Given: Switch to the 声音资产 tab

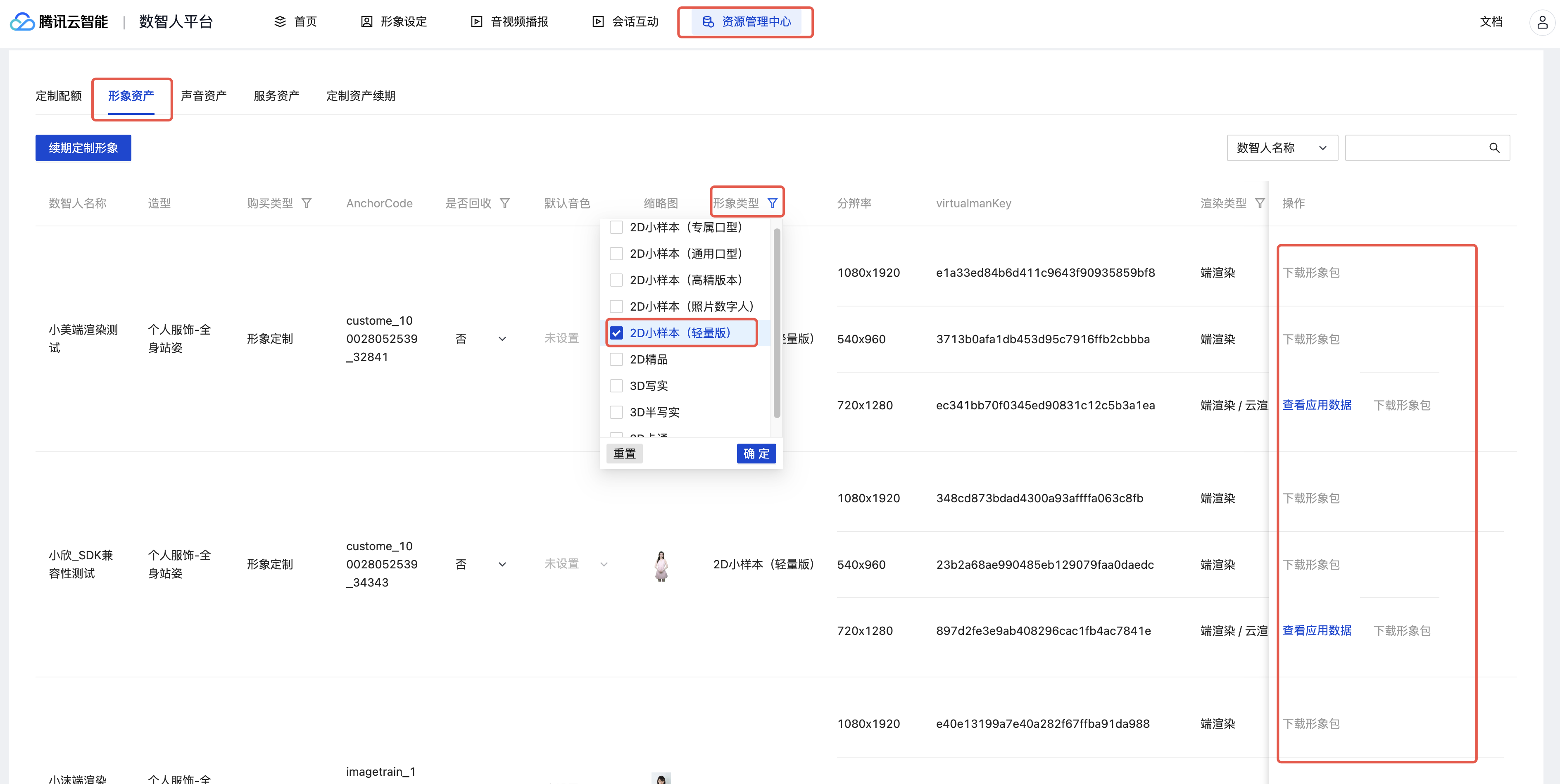Looking at the screenshot, I should pos(204,96).
